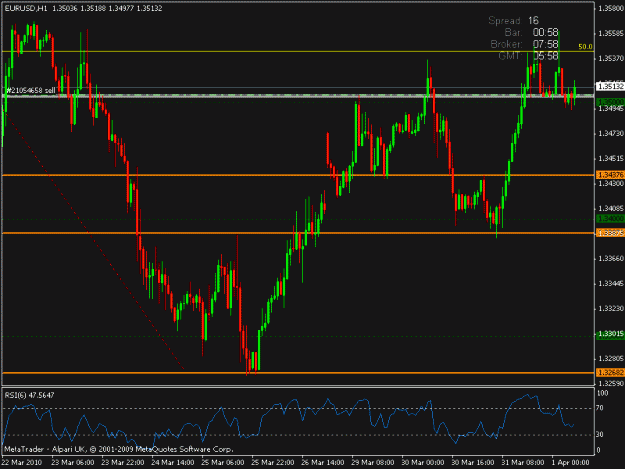Click the 23 Mar 22:00 time label
This screenshot has height=469, width=625.
[123, 462]
